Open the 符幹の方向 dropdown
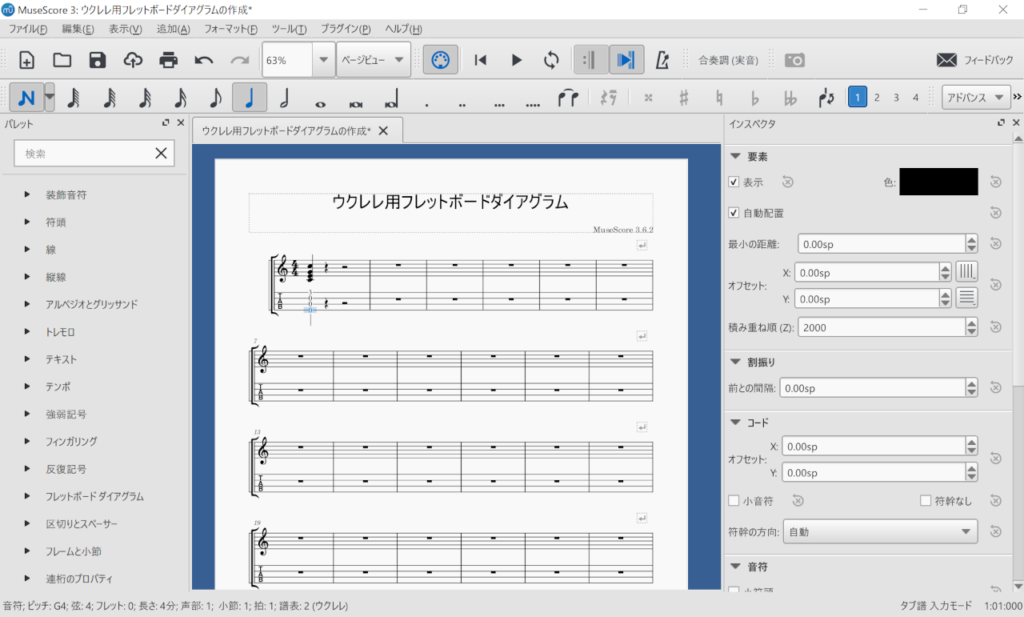 tap(881, 532)
